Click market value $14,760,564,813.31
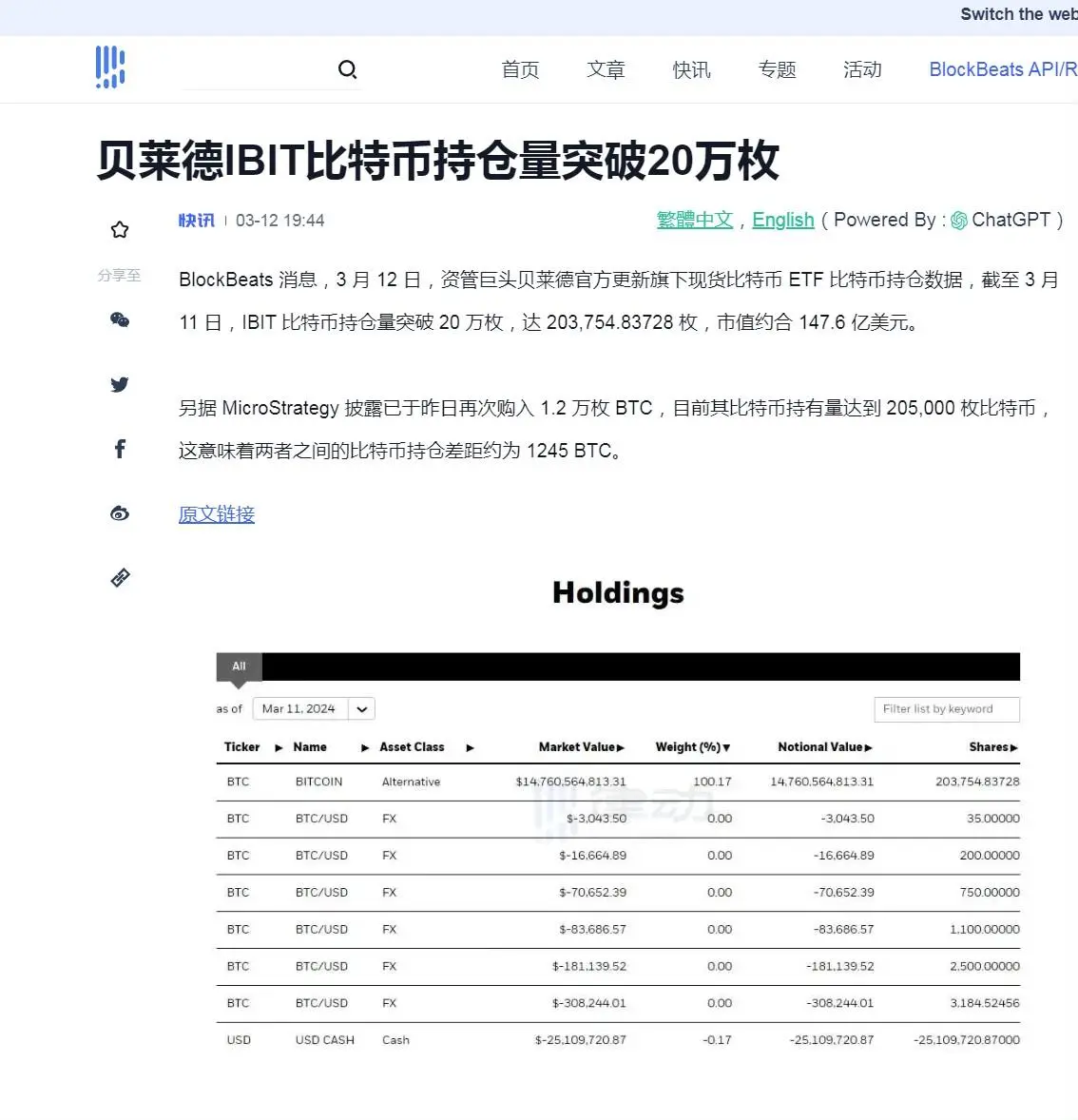Image resolution: width=1078 pixels, height=1120 pixels. (x=570, y=782)
